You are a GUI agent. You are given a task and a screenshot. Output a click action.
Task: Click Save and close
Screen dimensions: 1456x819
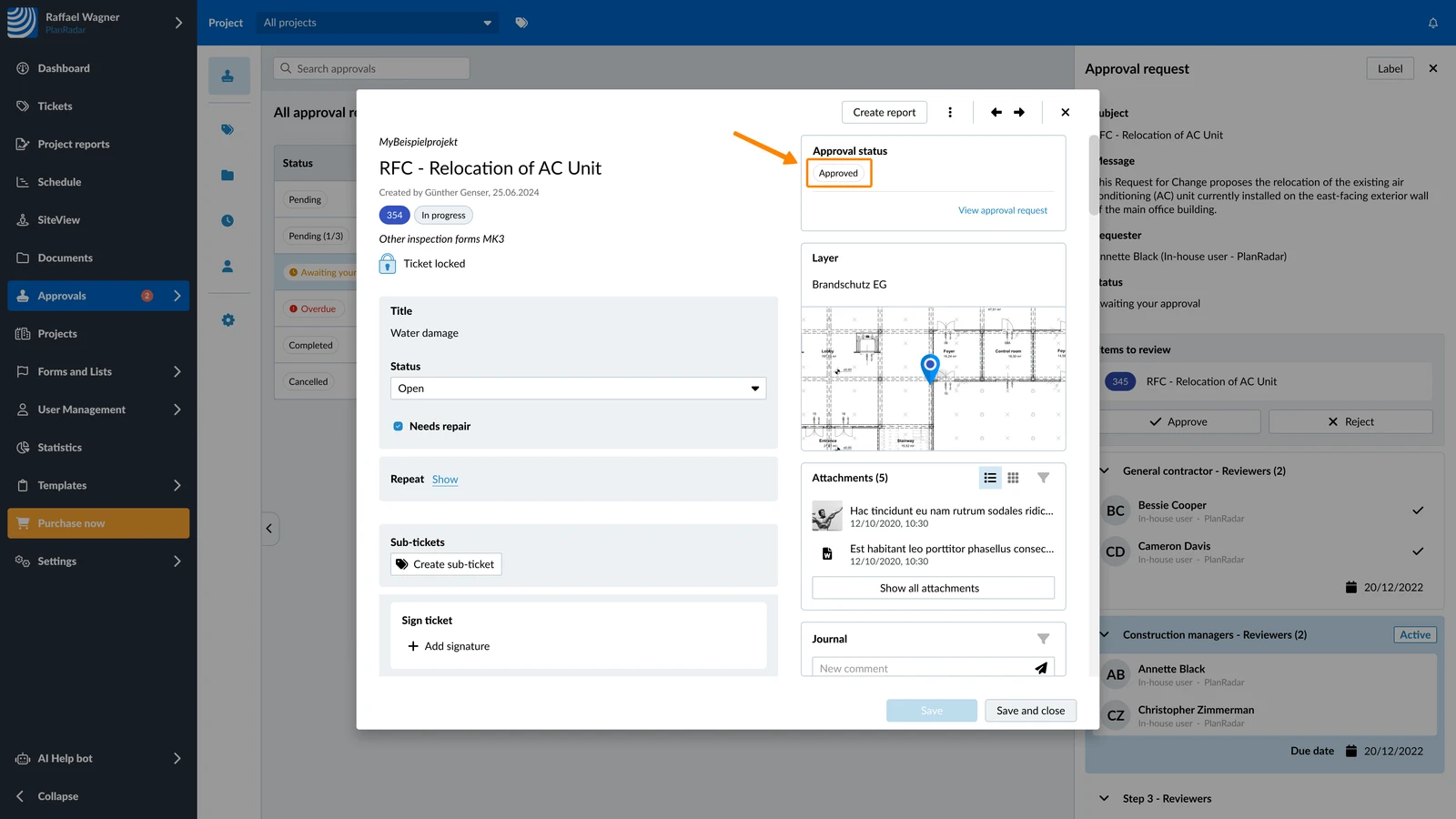[x=1030, y=711]
